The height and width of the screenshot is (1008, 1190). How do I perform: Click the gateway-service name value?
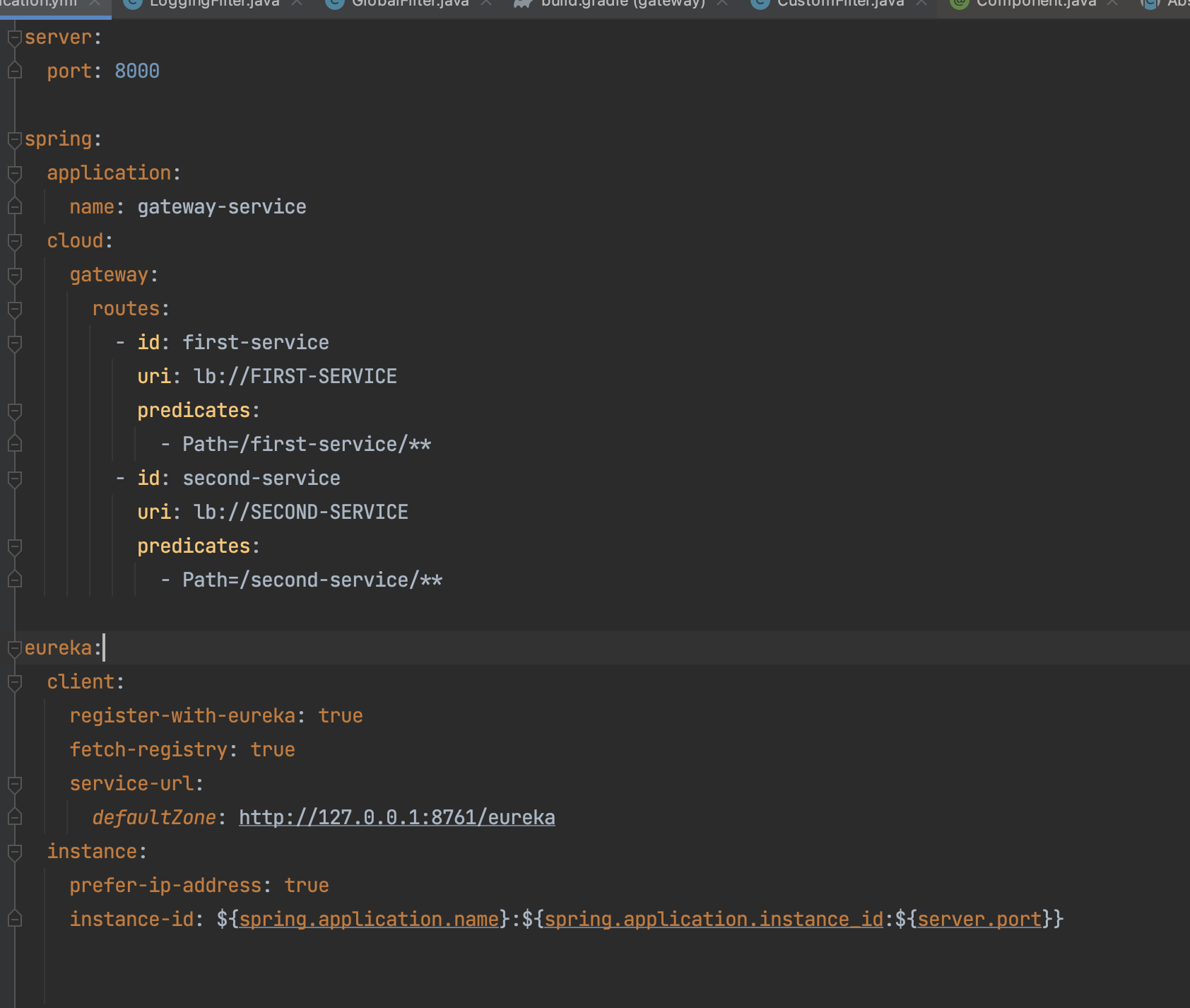click(x=222, y=207)
